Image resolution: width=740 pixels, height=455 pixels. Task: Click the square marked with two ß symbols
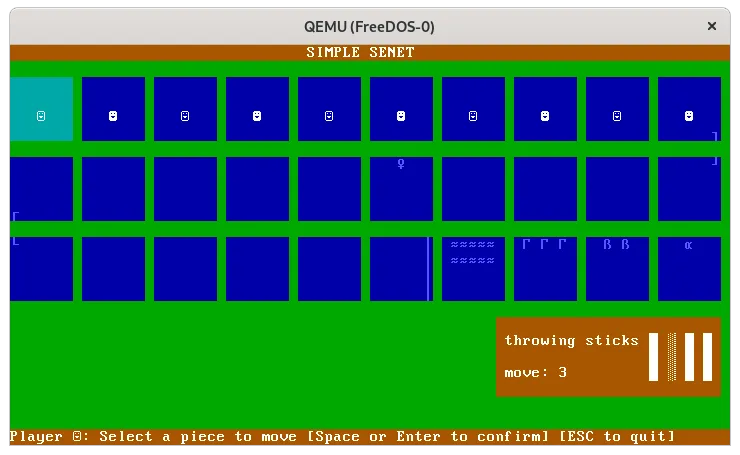(x=617, y=269)
